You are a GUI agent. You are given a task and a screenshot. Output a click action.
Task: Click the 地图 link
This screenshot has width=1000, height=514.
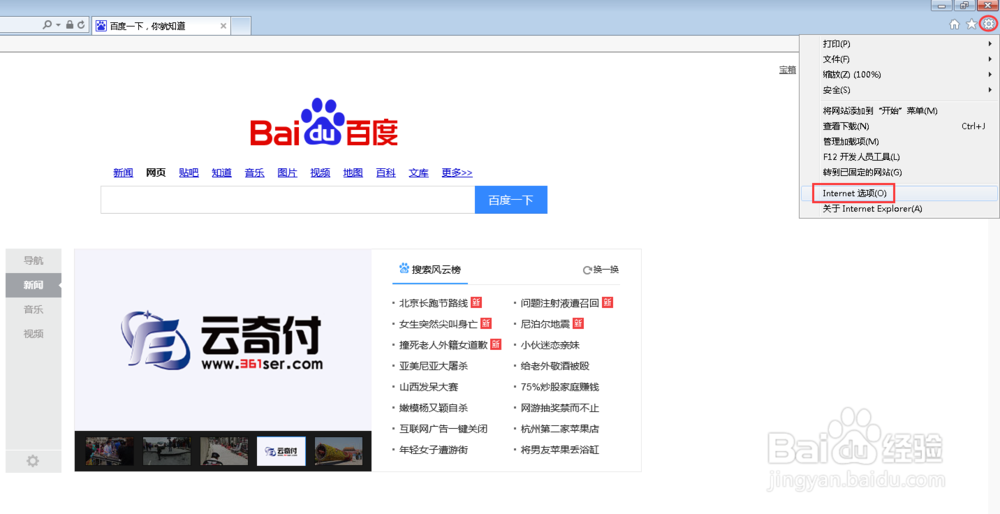pyautogui.click(x=353, y=173)
